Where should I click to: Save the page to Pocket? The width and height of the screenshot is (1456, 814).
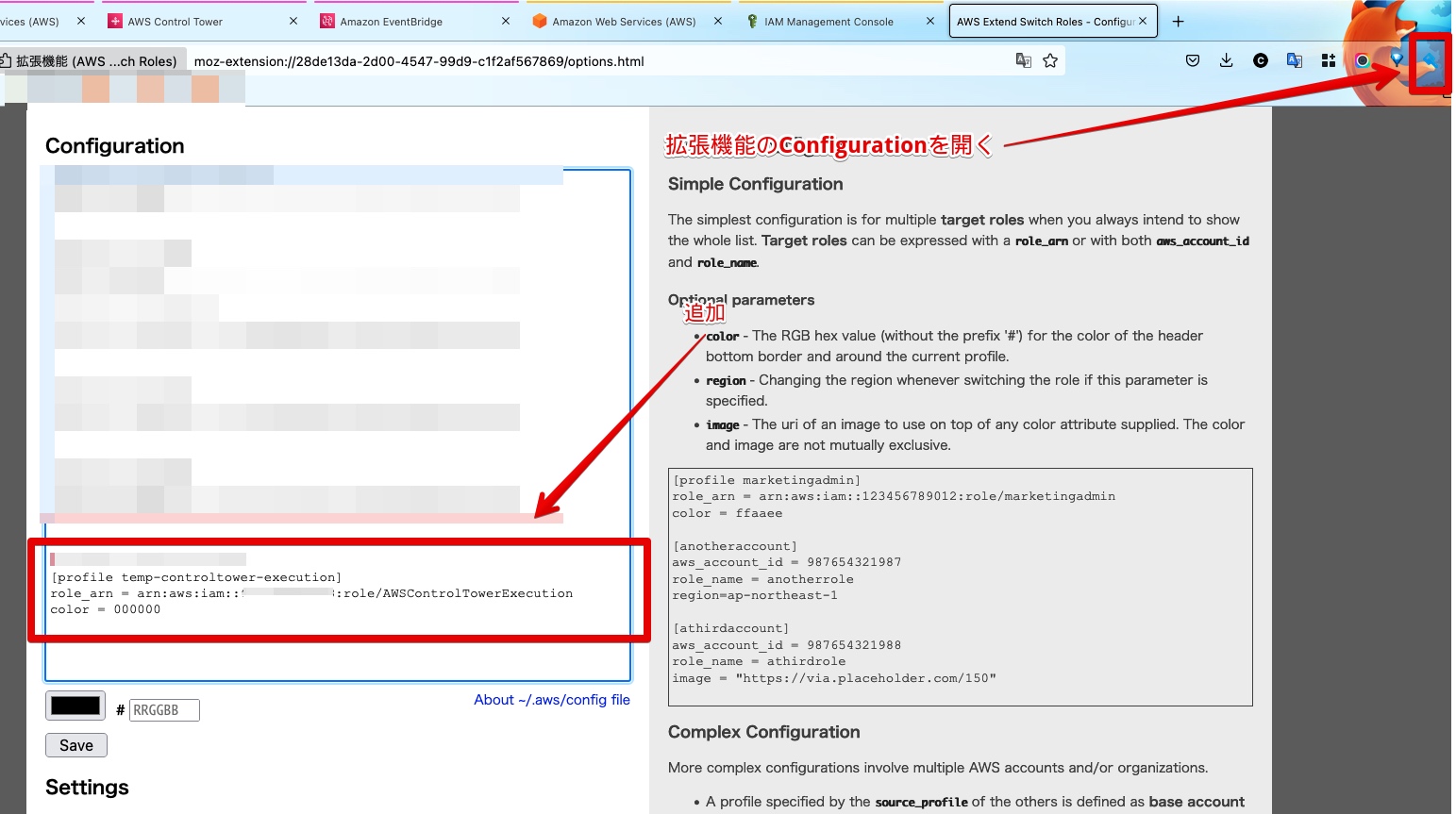click(x=1192, y=59)
